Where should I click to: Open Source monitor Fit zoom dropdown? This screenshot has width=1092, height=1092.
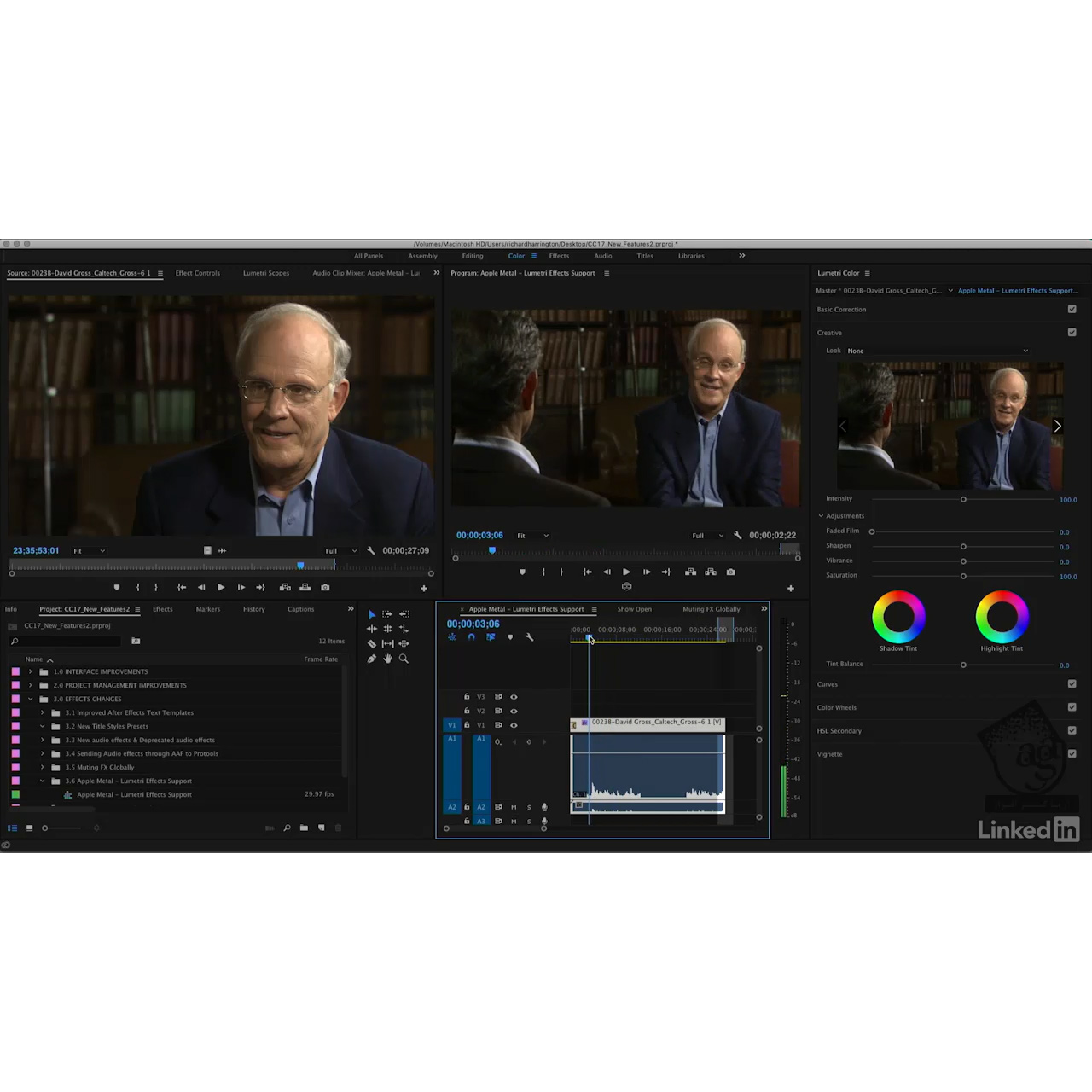pos(89,551)
